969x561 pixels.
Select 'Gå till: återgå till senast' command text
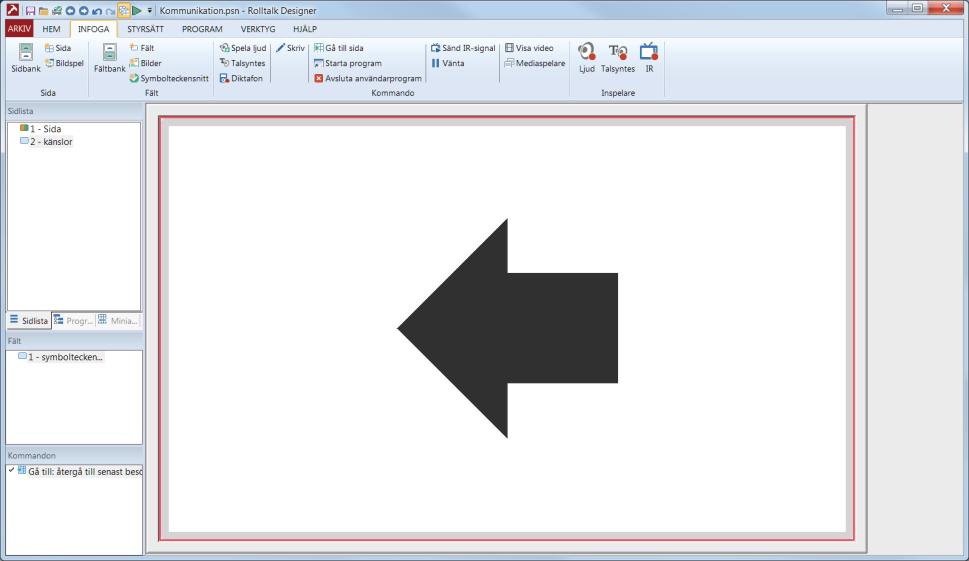(x=85, y=471)
